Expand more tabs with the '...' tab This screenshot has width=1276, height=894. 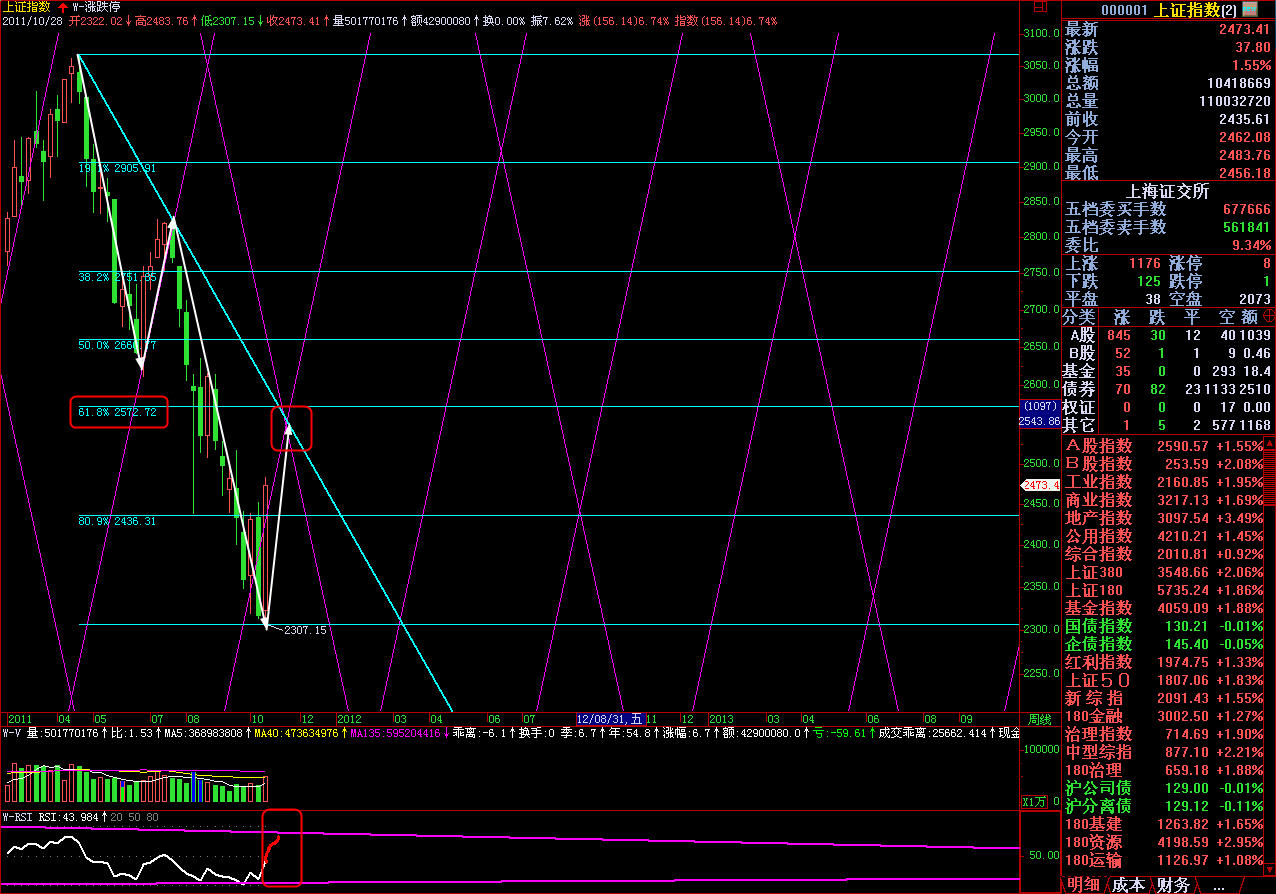1218,885
